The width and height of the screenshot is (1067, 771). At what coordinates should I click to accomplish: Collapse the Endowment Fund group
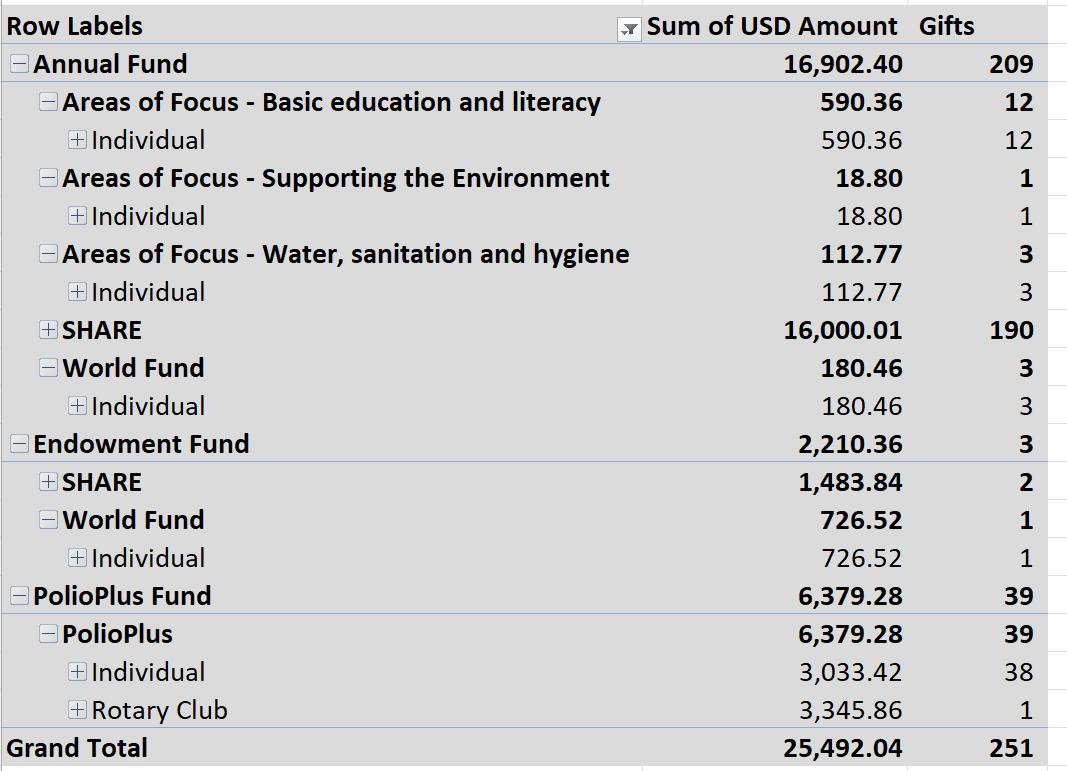pos(19,444)
